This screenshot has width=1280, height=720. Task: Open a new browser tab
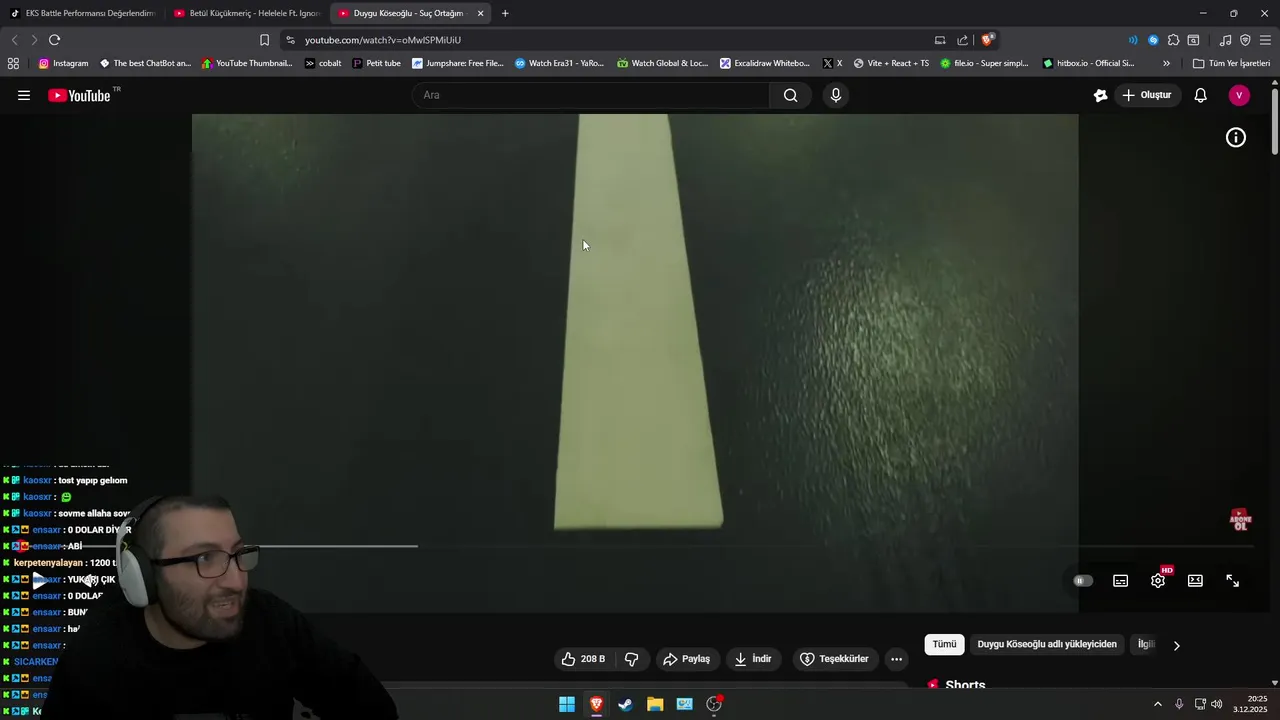pyautogui.click(x=505, y=13)
